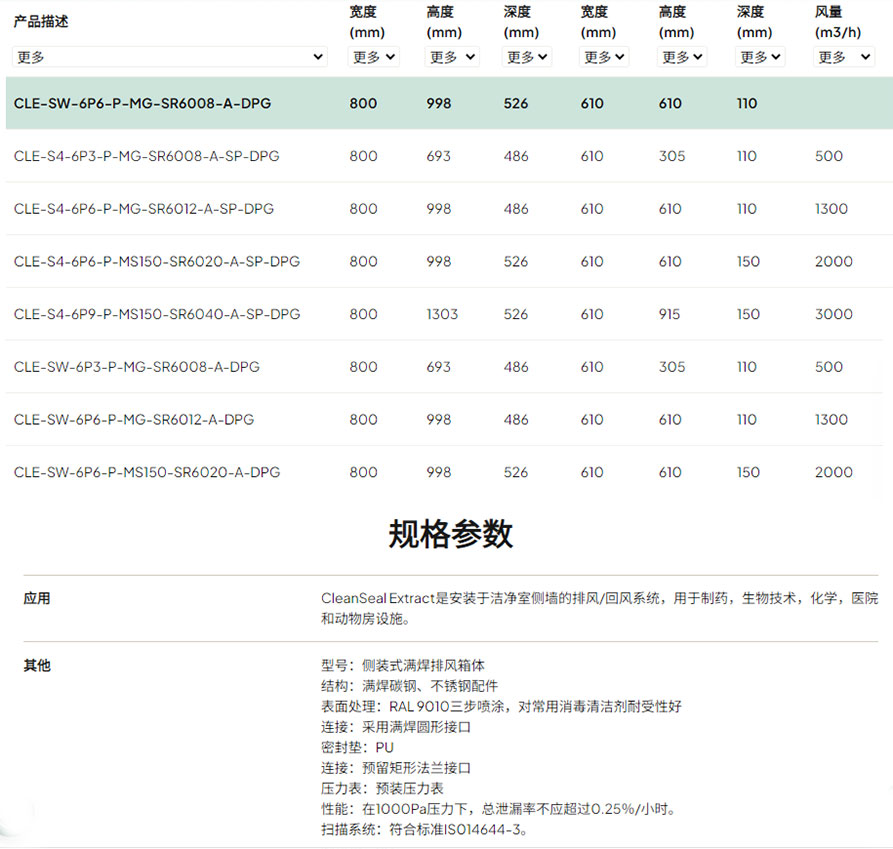This screenshot has width=893, height=849.
Task: Open the 更多 dropdown under 产品描述
Action: coord(170,57)
